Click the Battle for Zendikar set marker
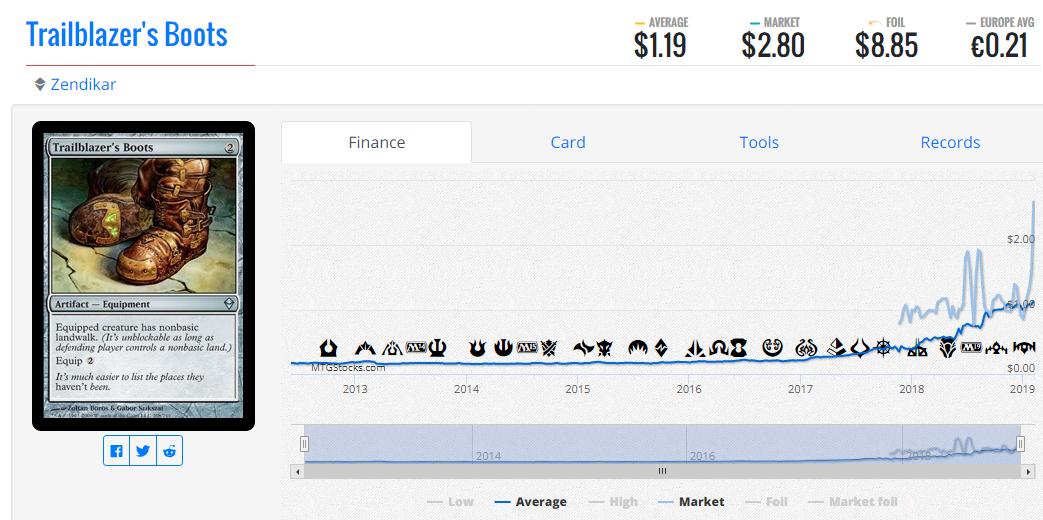Screen dimensions: 1043x520 (x=661, y=348)
